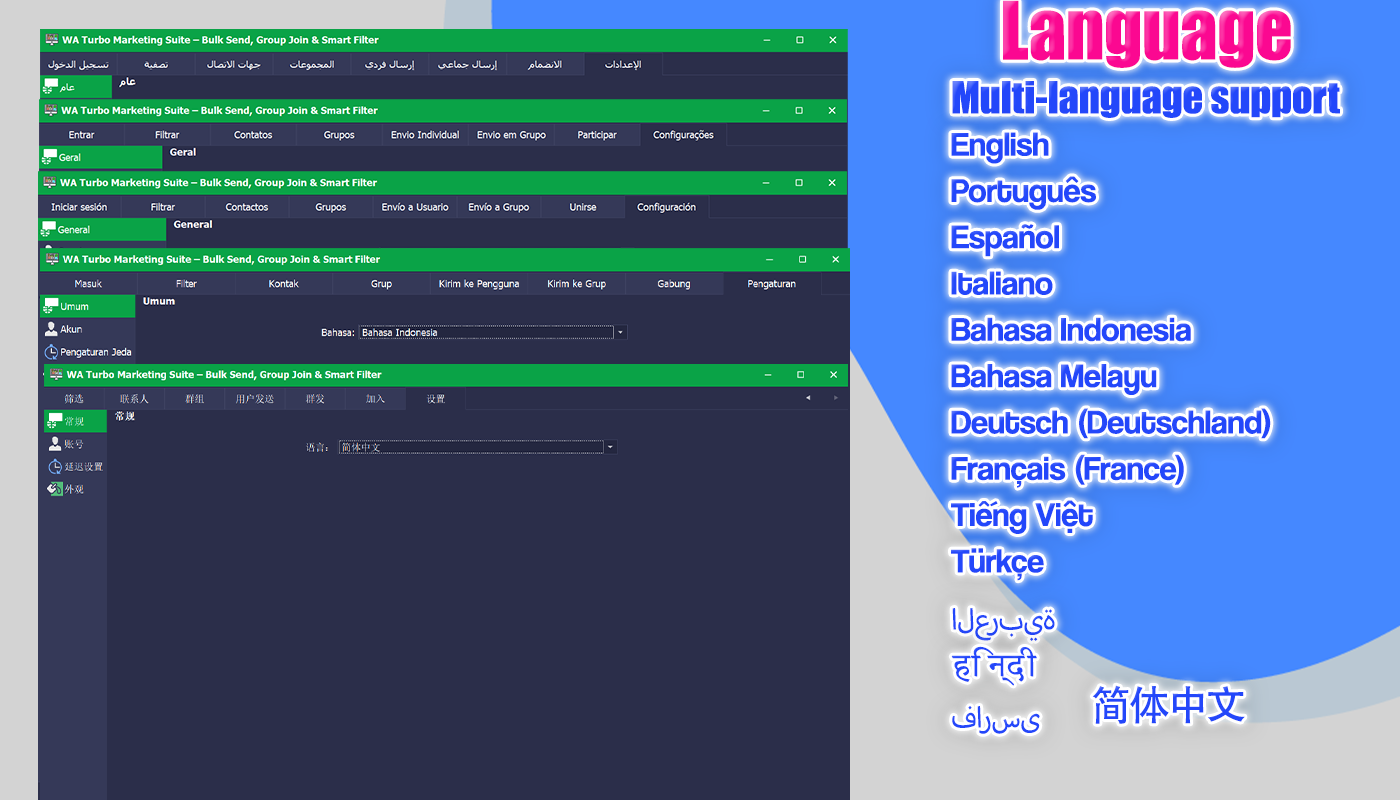Switch to the Kirim ke Pengguna tab
The width and height of the screenshot is (1400, 800).
[479, 284]
